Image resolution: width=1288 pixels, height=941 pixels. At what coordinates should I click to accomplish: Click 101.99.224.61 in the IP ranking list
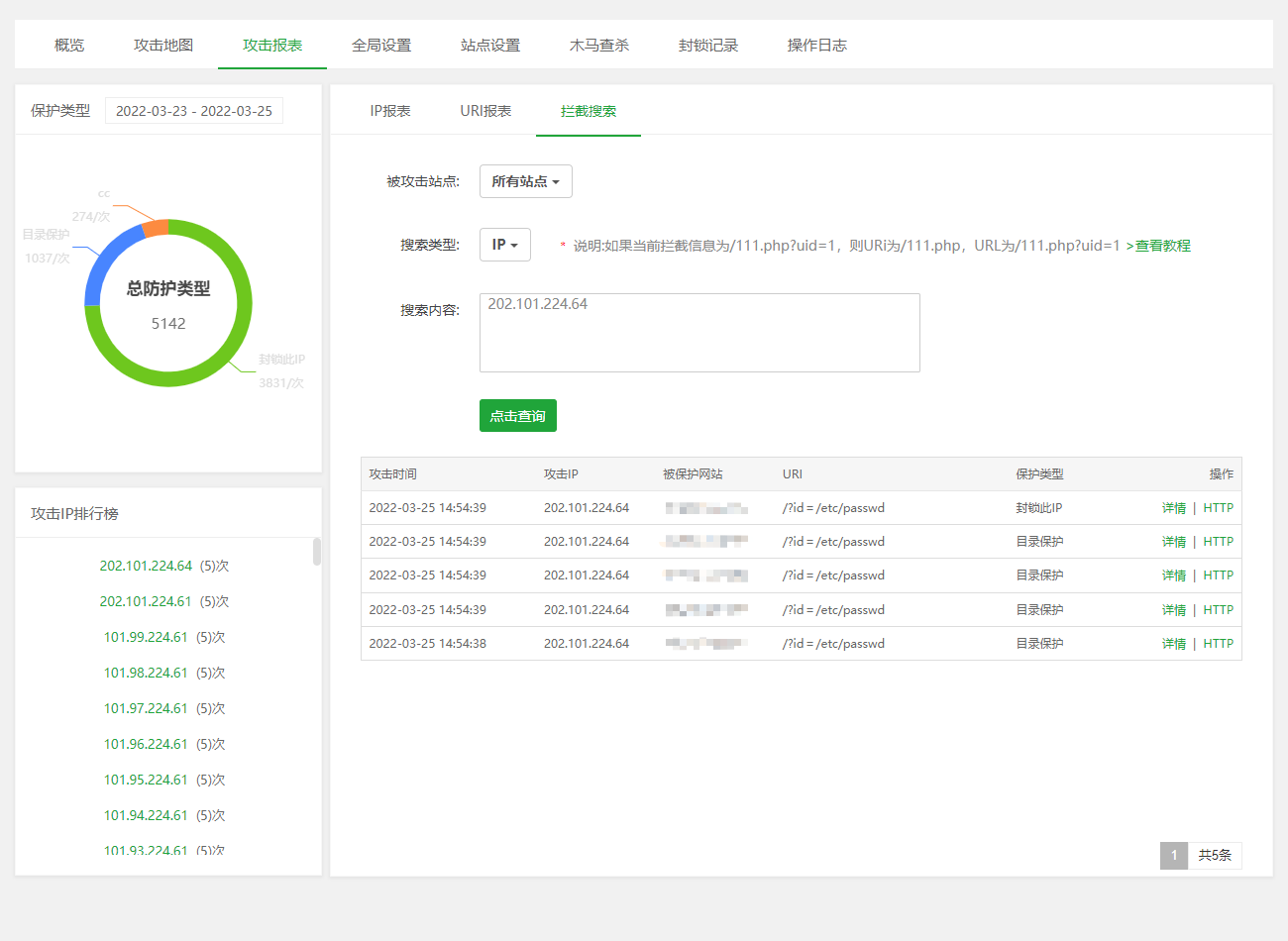click(146, 637)
